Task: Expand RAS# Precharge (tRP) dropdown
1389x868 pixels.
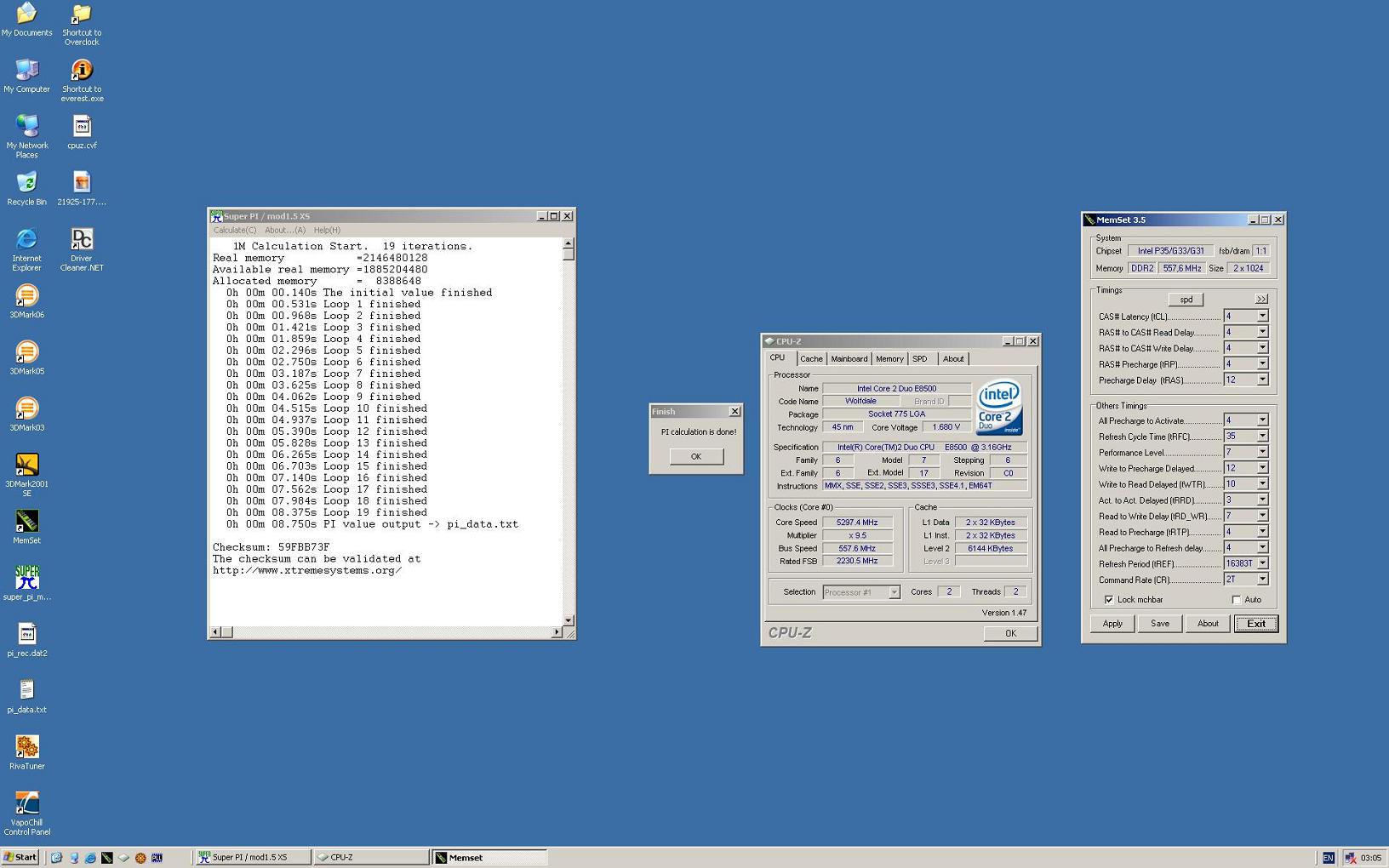Action: [x=1262, y=364]
